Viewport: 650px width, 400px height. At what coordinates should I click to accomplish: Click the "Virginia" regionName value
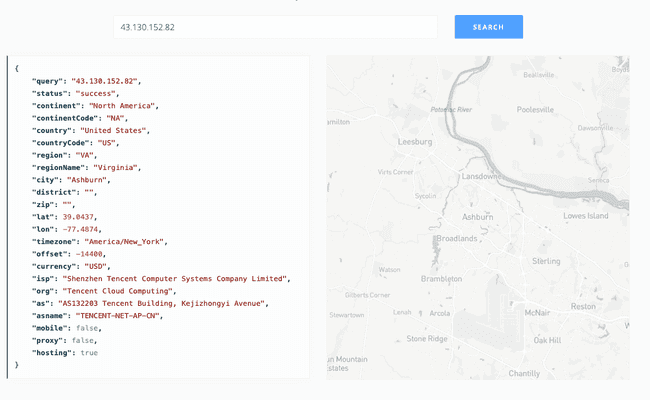click(115, 167)
